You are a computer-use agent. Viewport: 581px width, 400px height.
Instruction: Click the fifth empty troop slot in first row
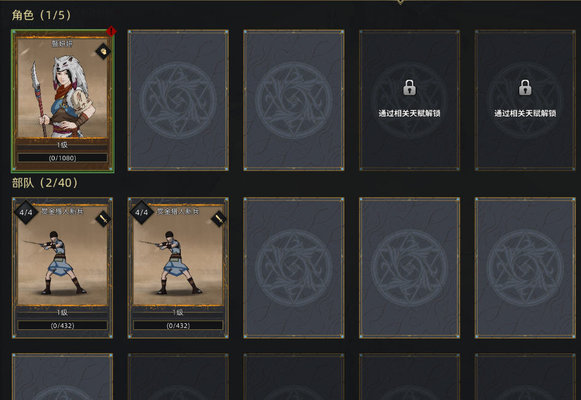click(525, 268)
